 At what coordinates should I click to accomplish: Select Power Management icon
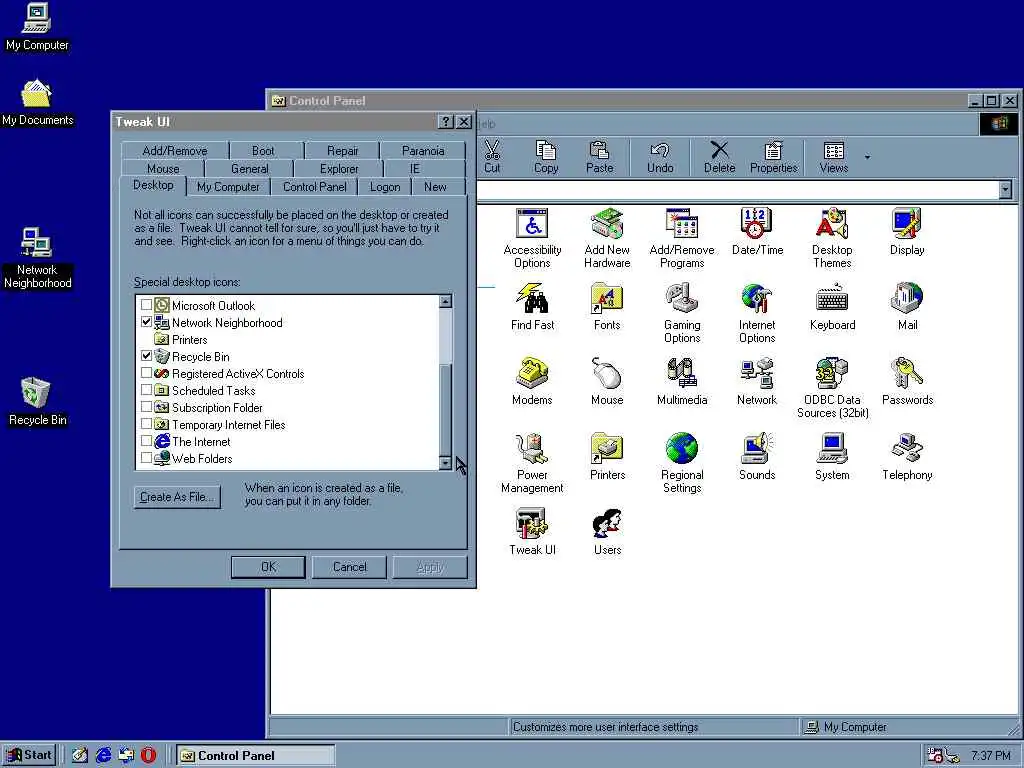point(532,463)
